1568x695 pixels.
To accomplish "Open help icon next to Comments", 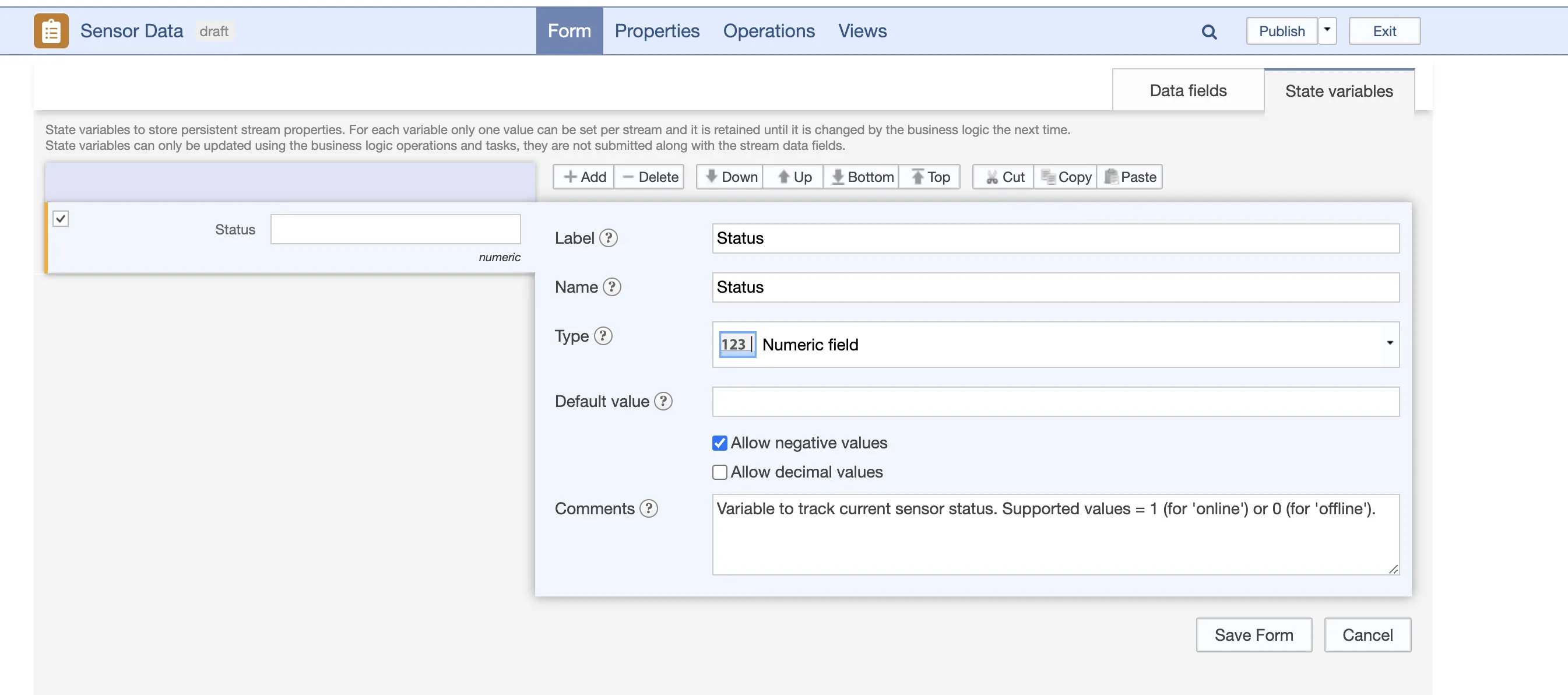I will [x=648, y=508].
